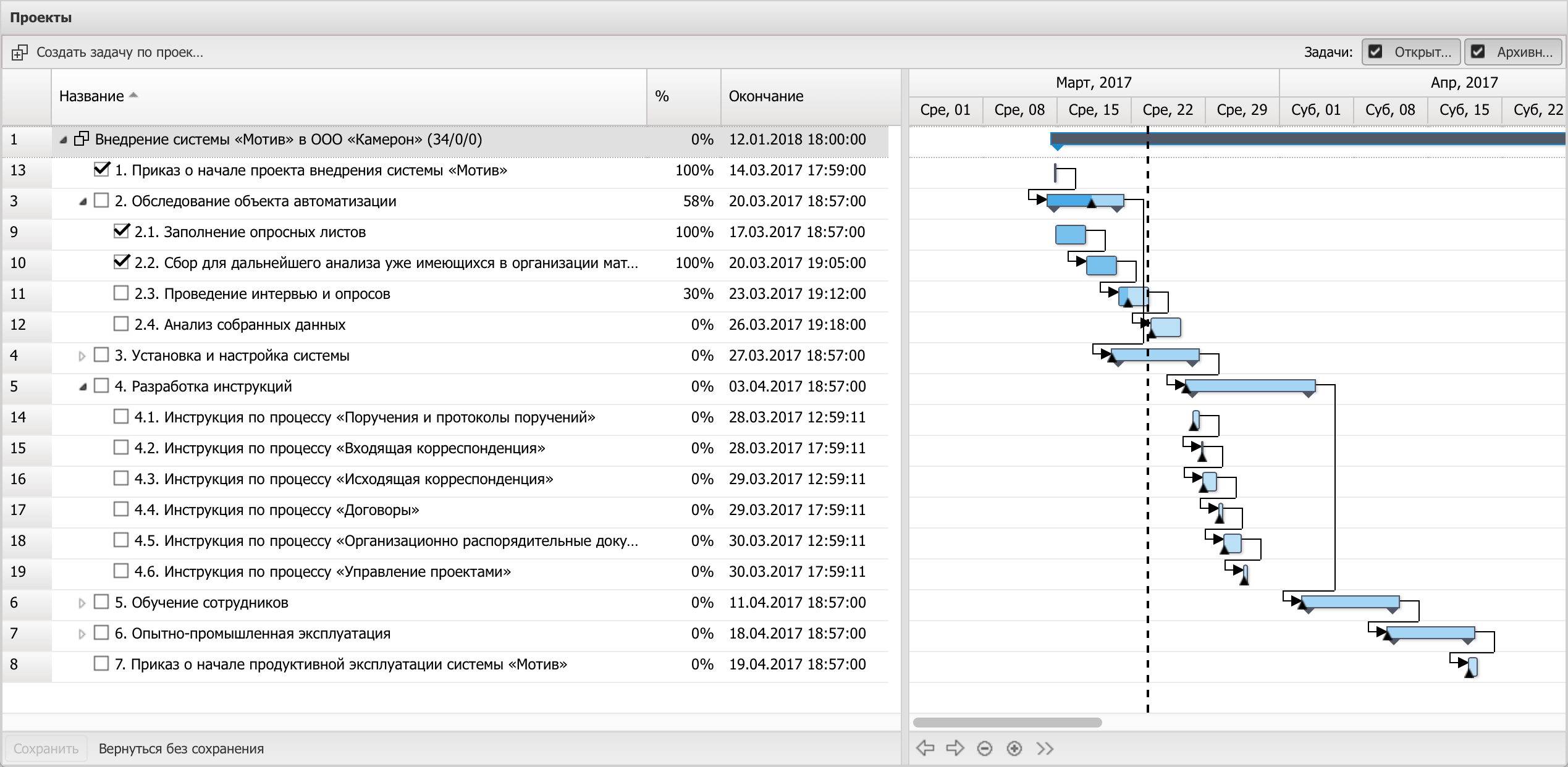Image resolution: width=1568 pixels, height=767 pixels.
Task: Click the task 6 pilot operation Gantt bar
Action: pos(1430,633)
